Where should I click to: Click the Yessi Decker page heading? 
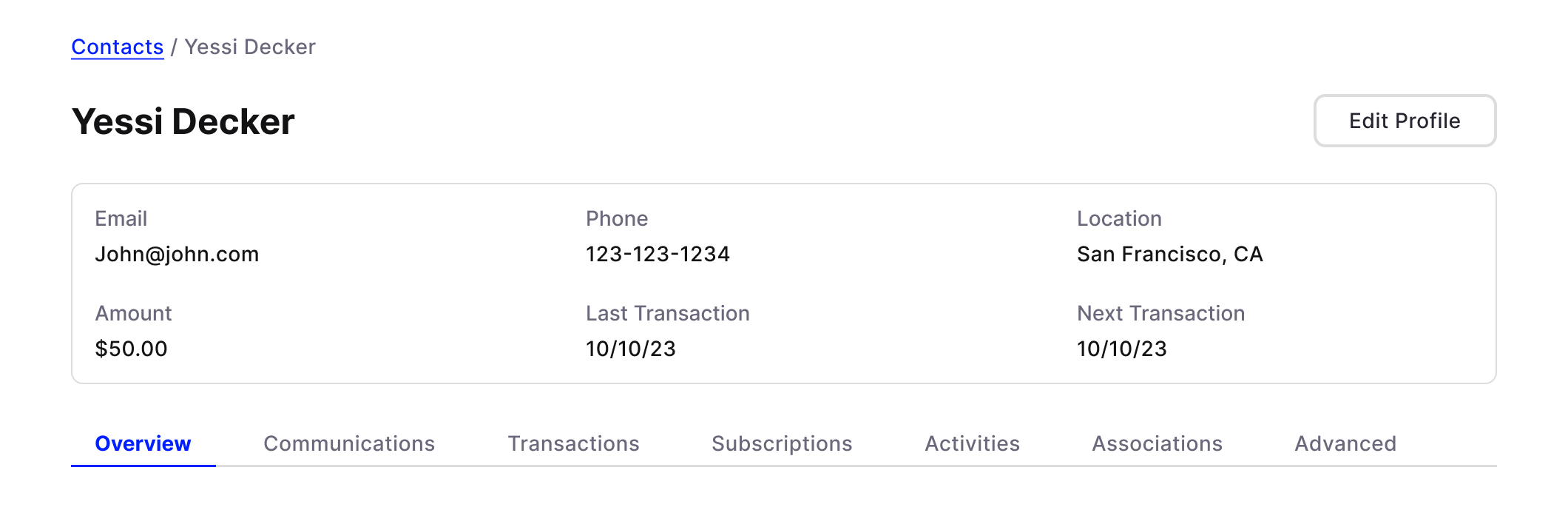point(183,121)
